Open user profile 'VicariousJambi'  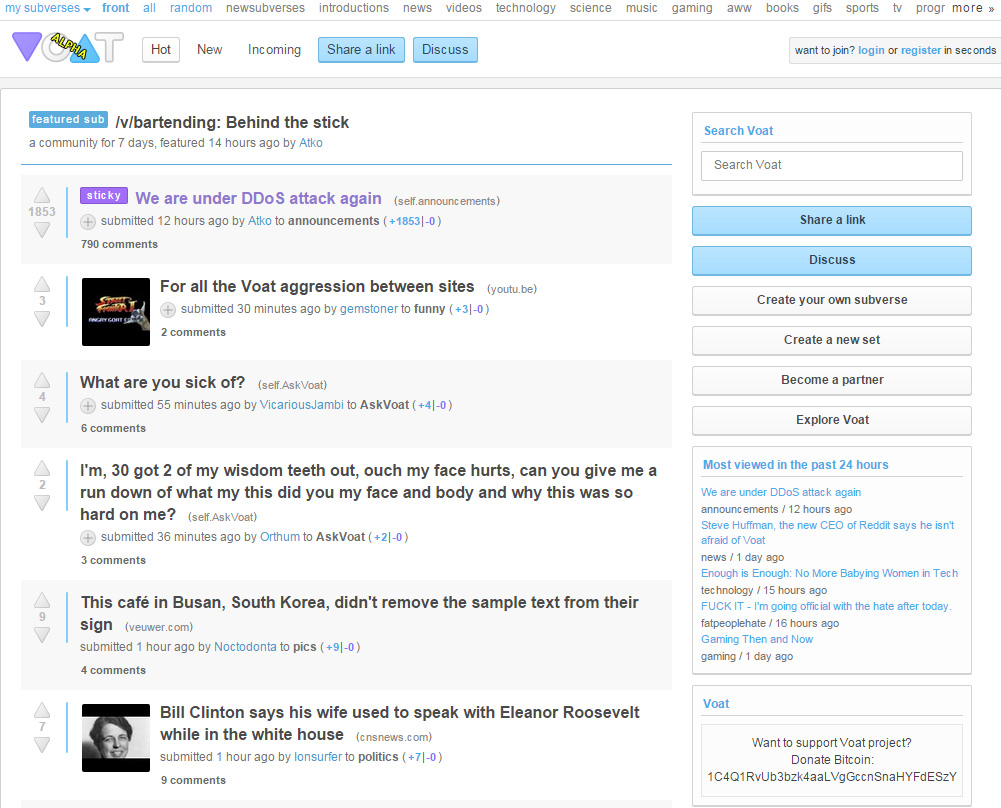click(302, 405)
